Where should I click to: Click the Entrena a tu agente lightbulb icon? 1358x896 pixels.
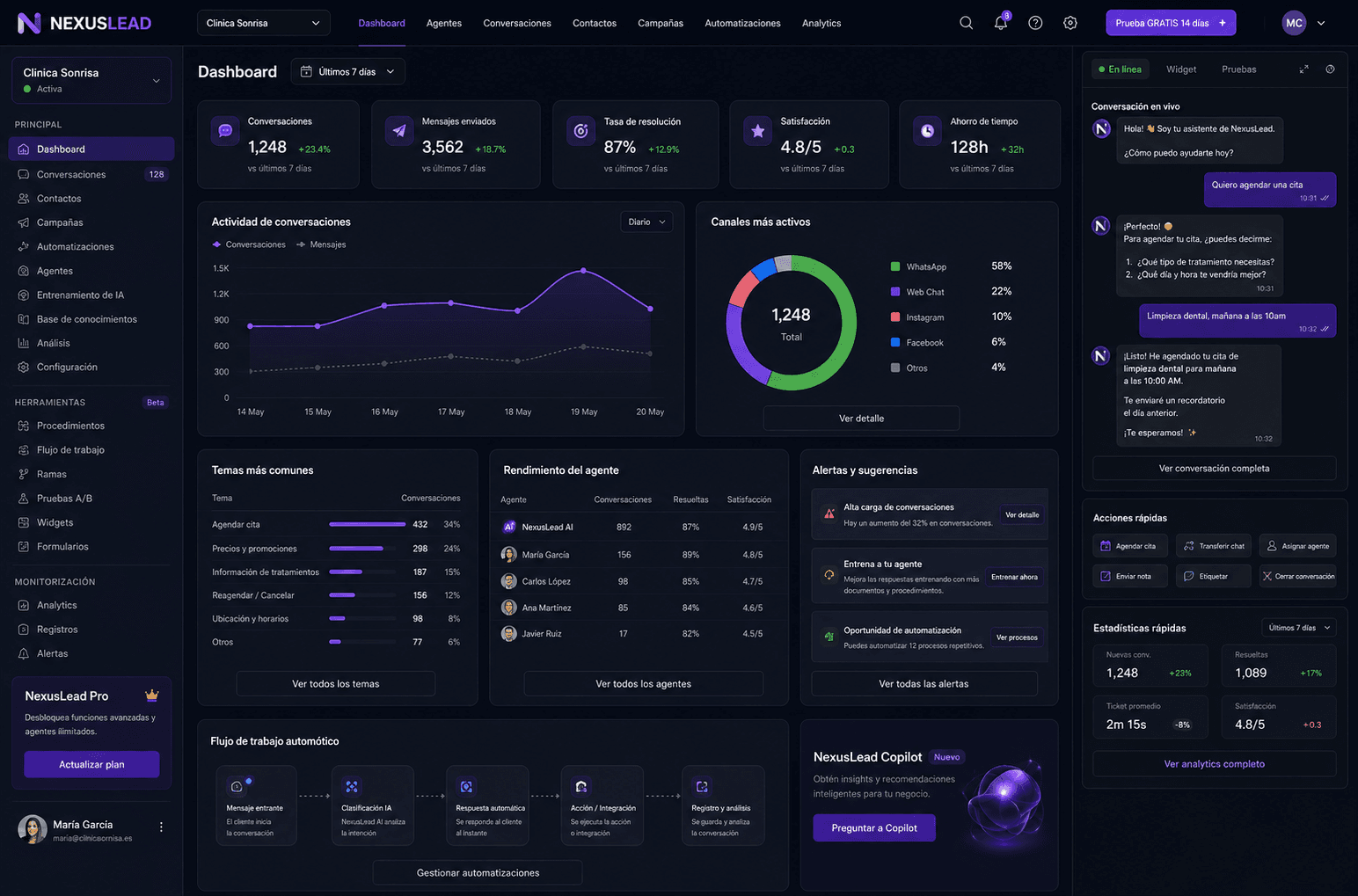point(829,574)
